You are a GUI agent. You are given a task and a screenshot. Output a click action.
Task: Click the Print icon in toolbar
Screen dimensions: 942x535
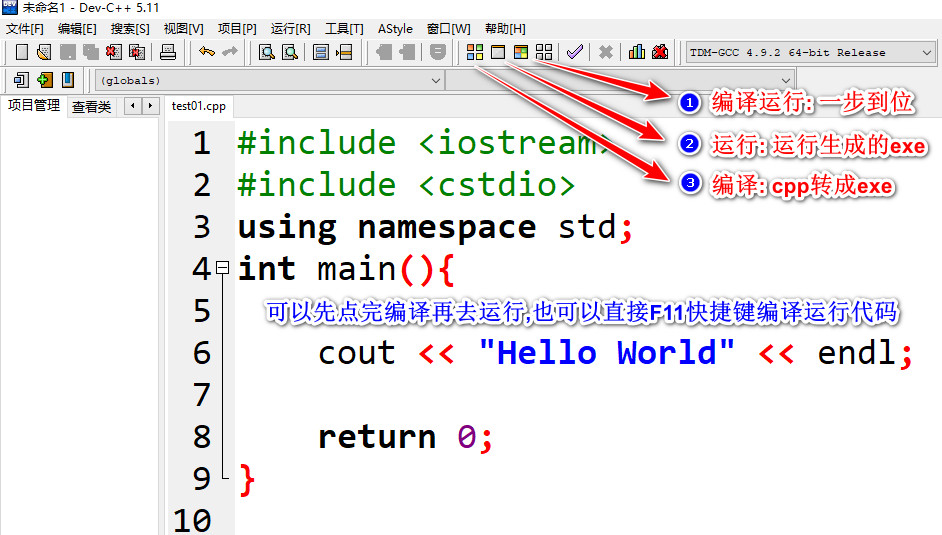click(168, 52)
